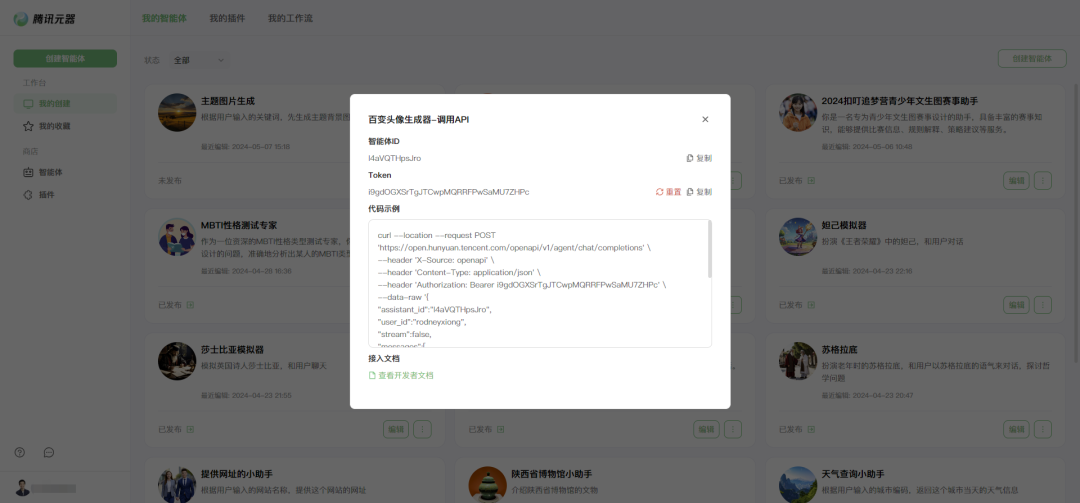Open more options on 2024扣叮追梦营 card
Screen dimensions: 1080x503
pyautogui.click(x=1043, y=181)
